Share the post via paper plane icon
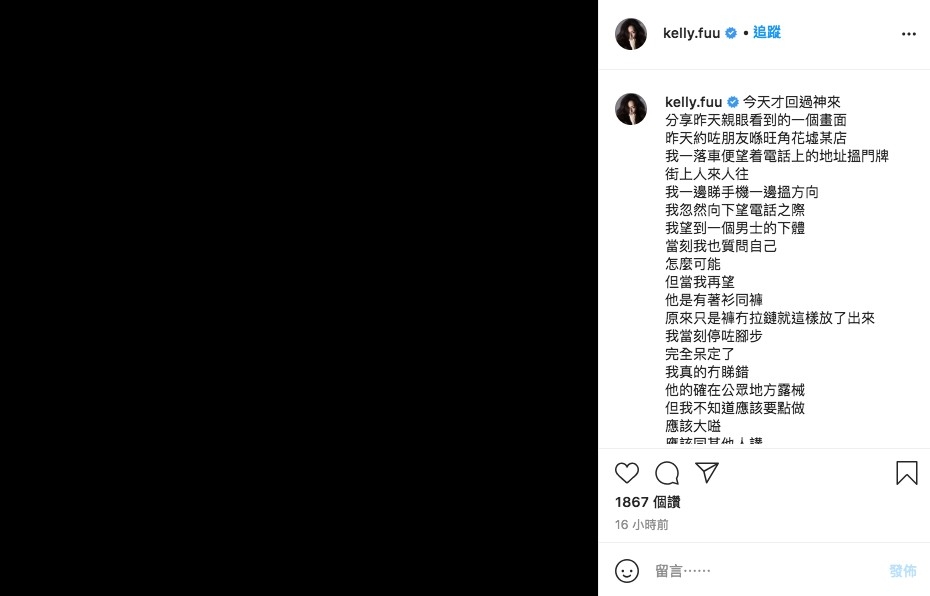This screenshot has width=930, height=596. point(707,472)
